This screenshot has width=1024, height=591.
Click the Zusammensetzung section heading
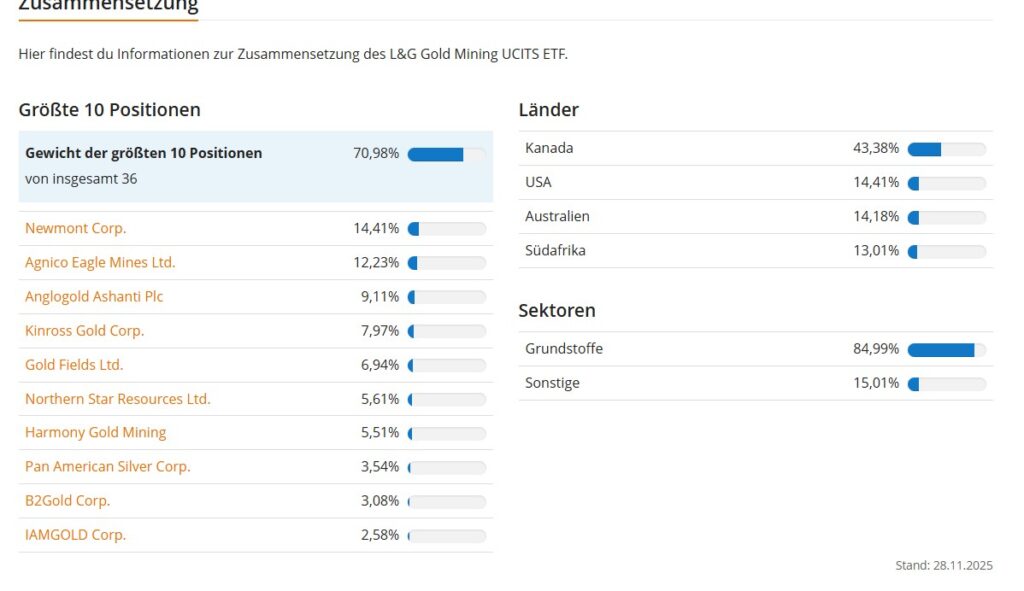coord(108,5)
